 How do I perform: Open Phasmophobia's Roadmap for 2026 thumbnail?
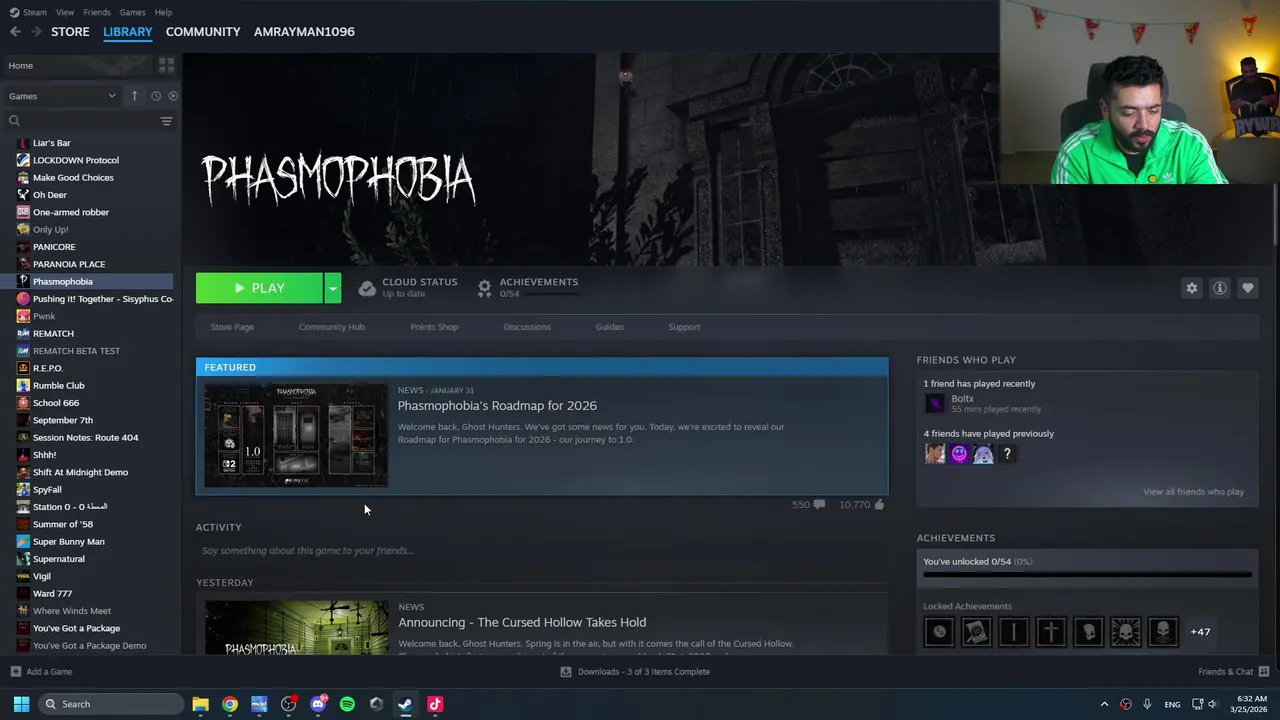(296, 435)
